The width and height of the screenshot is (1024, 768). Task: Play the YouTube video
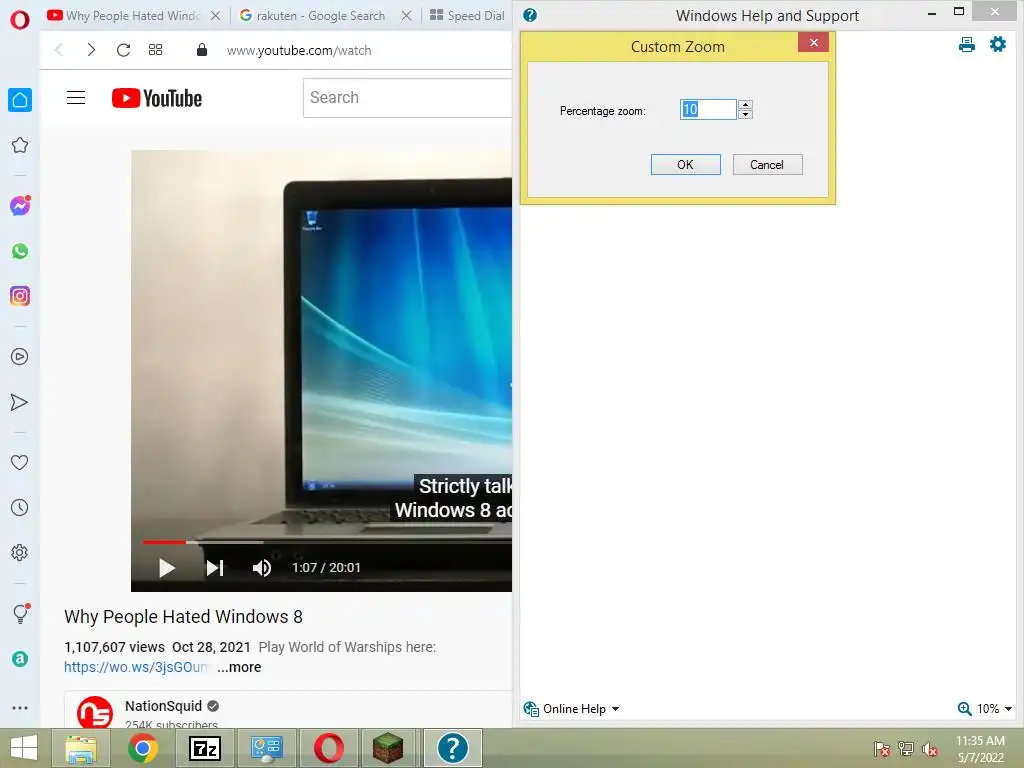(x=167, y=568)
